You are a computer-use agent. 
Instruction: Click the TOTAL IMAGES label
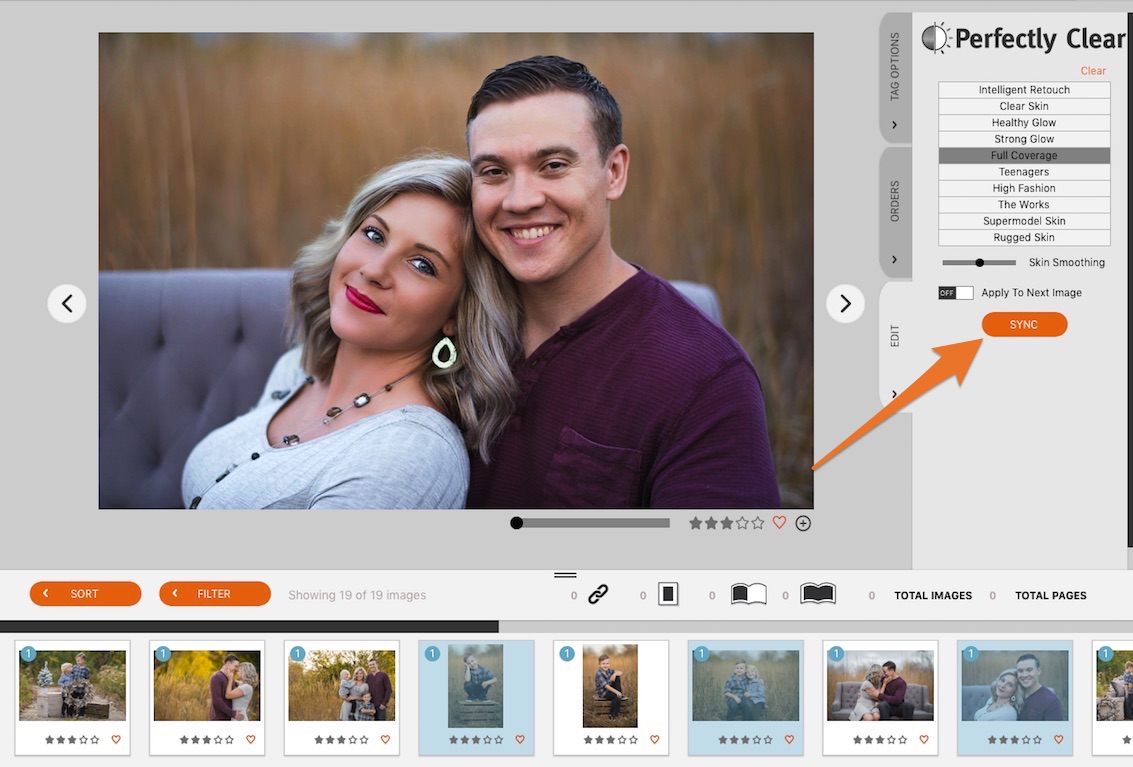click(x=933, y=596)
